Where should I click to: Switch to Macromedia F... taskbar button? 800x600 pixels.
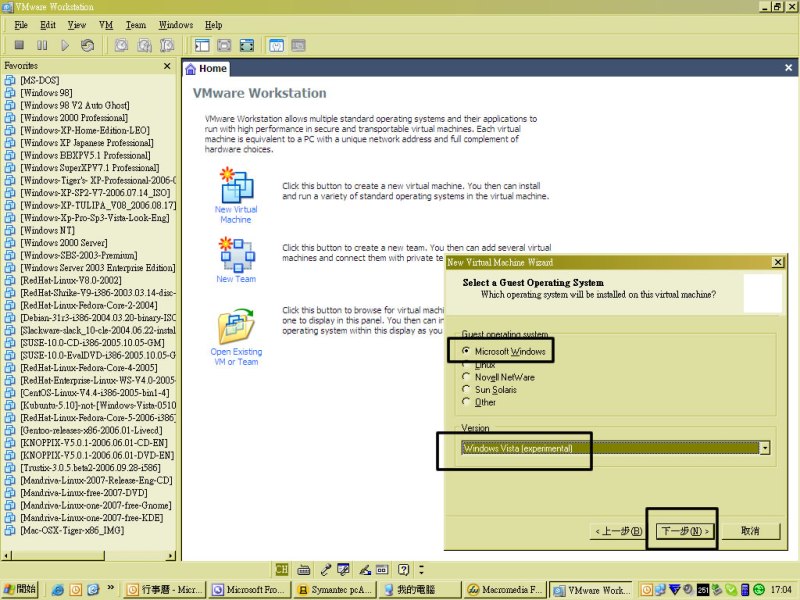point(505,590)
